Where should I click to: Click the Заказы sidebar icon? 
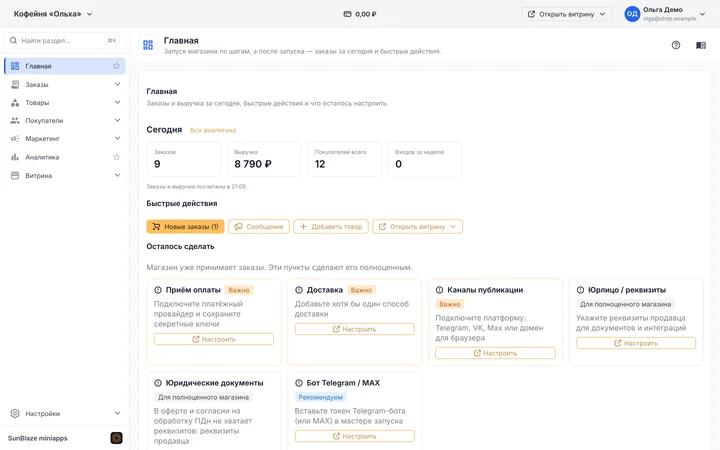click(15, 84)
